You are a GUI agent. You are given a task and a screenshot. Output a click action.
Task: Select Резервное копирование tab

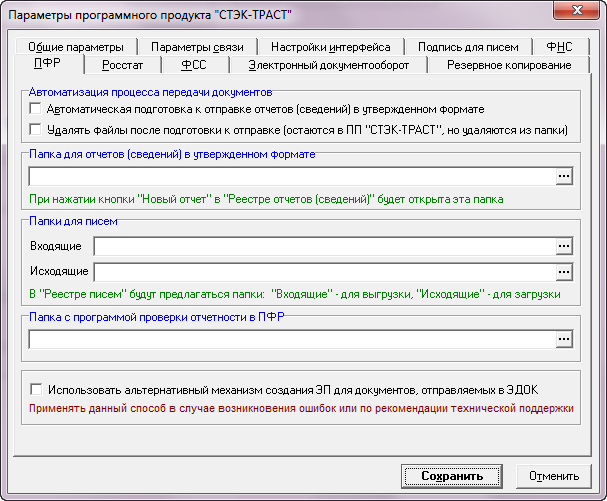[x=509, y=65]
